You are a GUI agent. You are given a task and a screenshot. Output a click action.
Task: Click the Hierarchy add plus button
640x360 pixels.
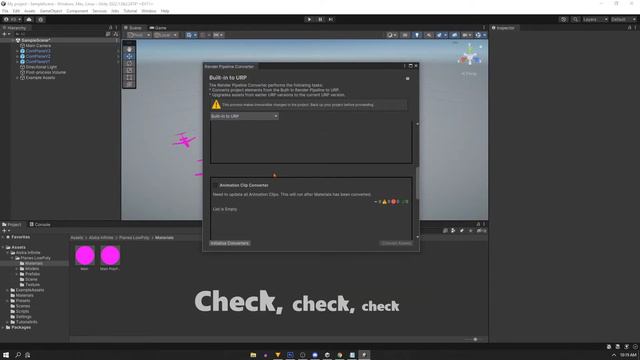(x=5, y=34)
